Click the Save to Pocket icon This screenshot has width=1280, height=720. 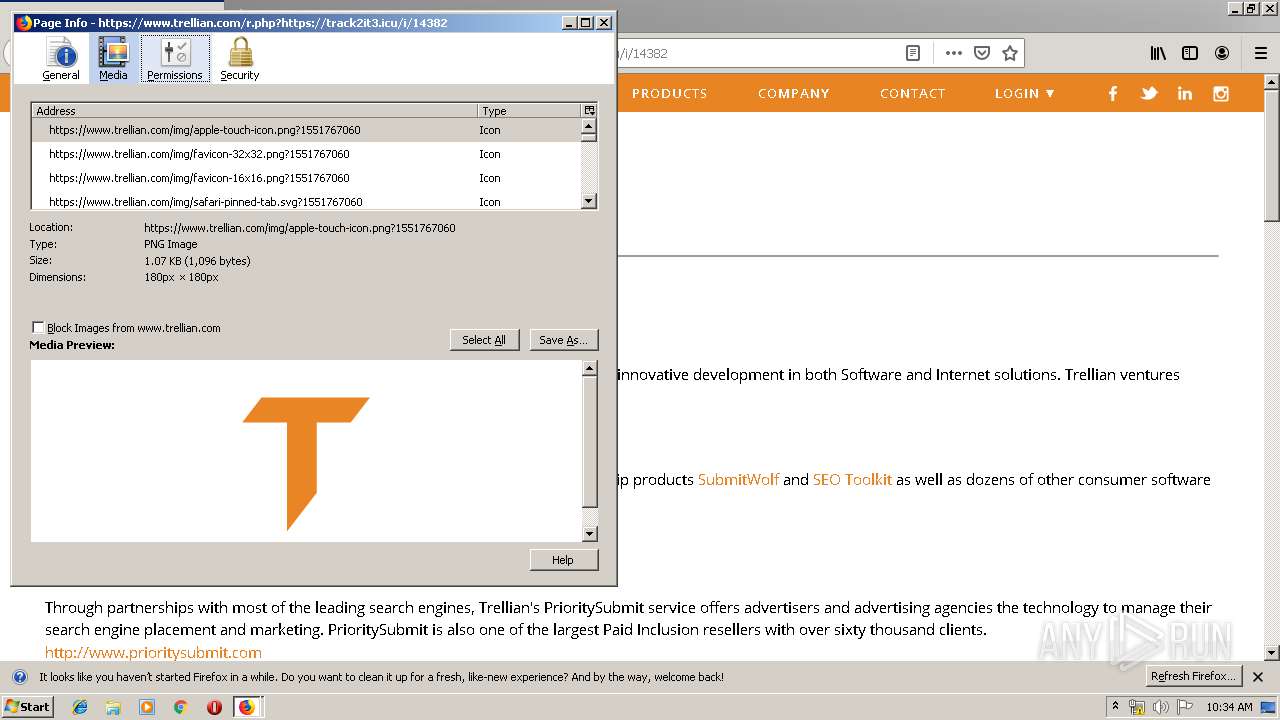click(982, 53)
